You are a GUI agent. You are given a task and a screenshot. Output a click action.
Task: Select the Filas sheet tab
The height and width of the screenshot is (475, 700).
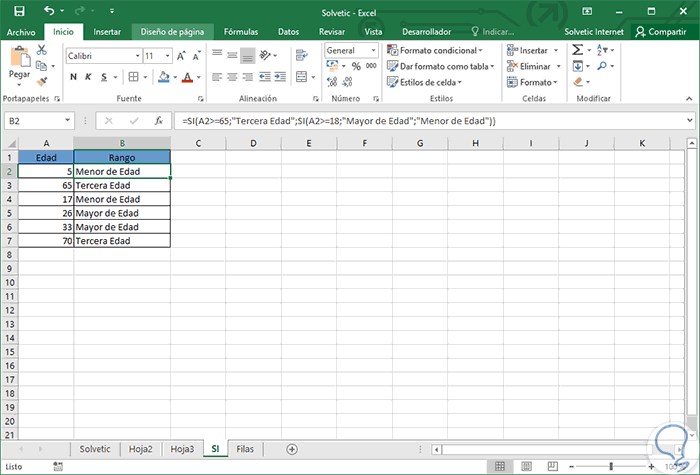pos(245,449)
